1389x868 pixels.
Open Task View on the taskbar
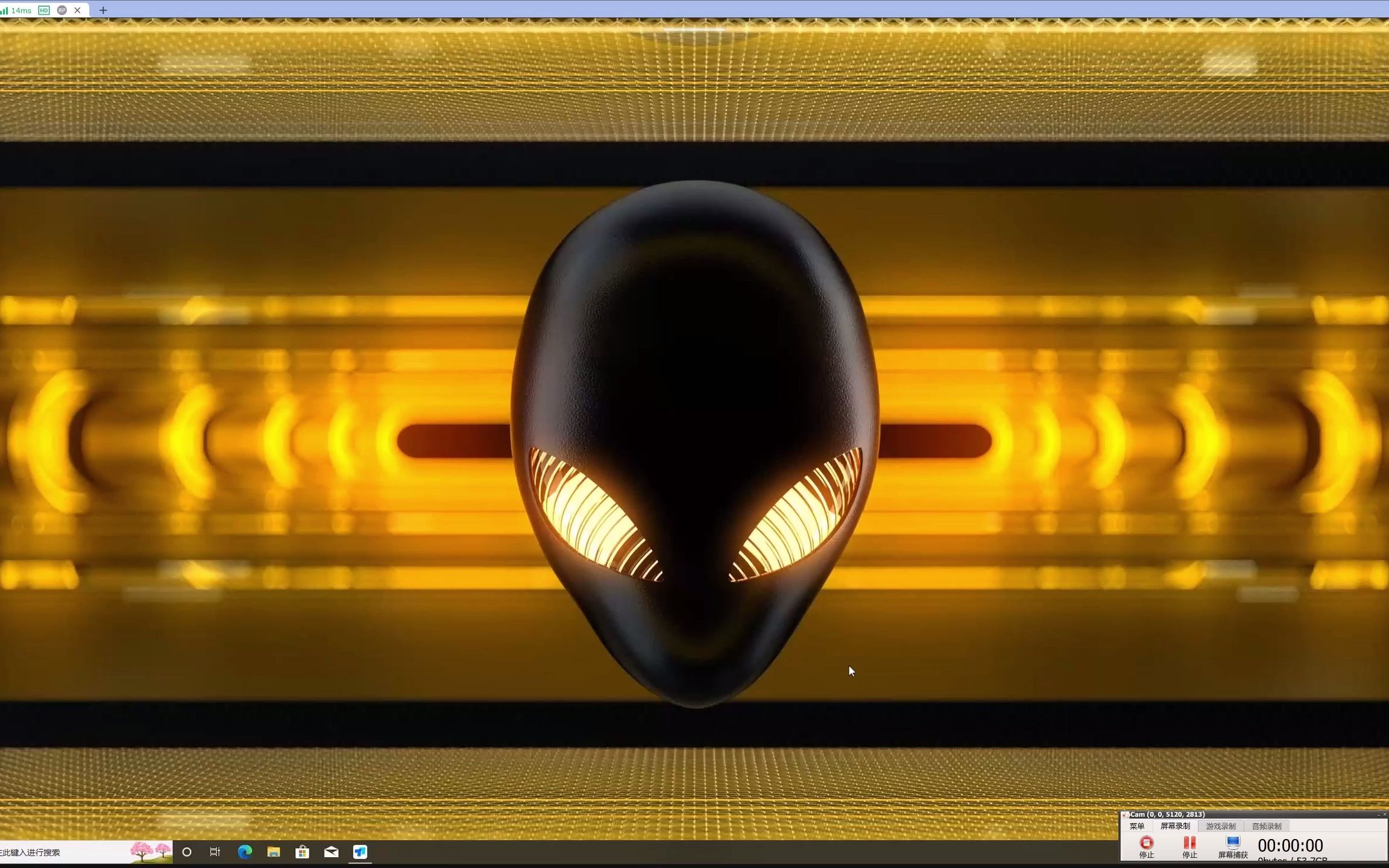click(x=215, y=852)
